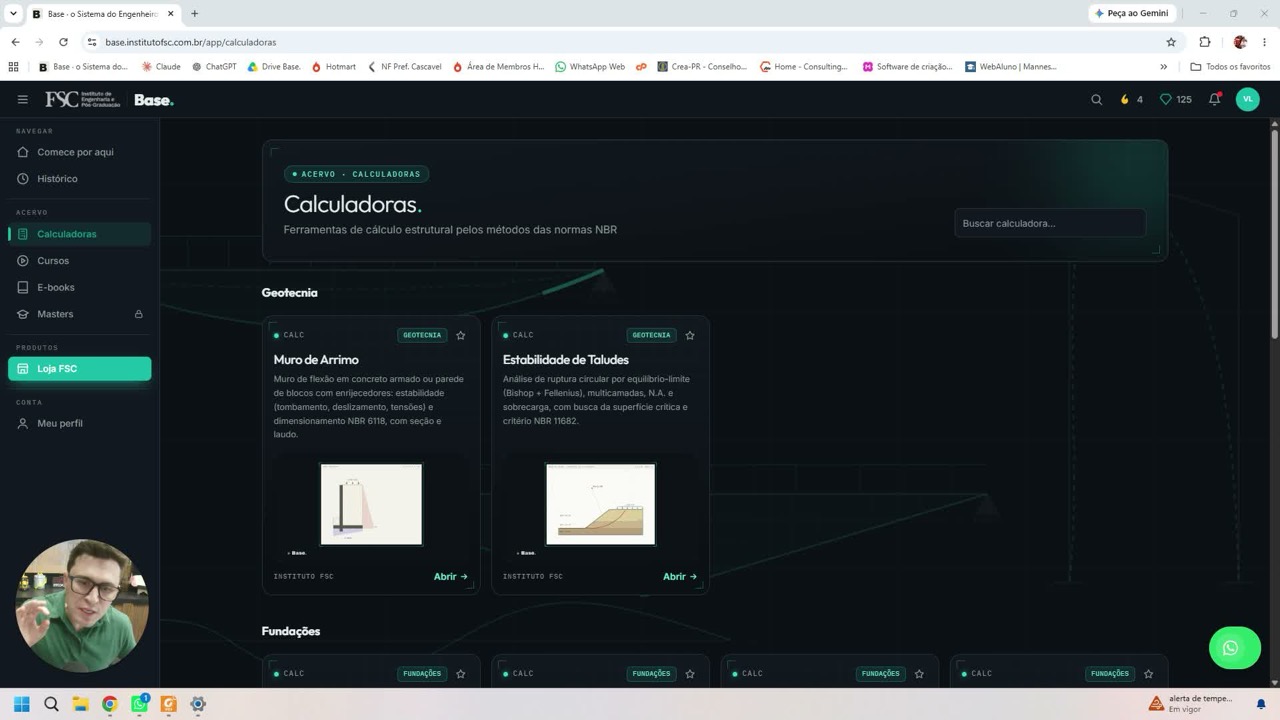Select the Base browser tab
The width and height of the screenshot is (1280, 720).
click(x=103, y=14)
